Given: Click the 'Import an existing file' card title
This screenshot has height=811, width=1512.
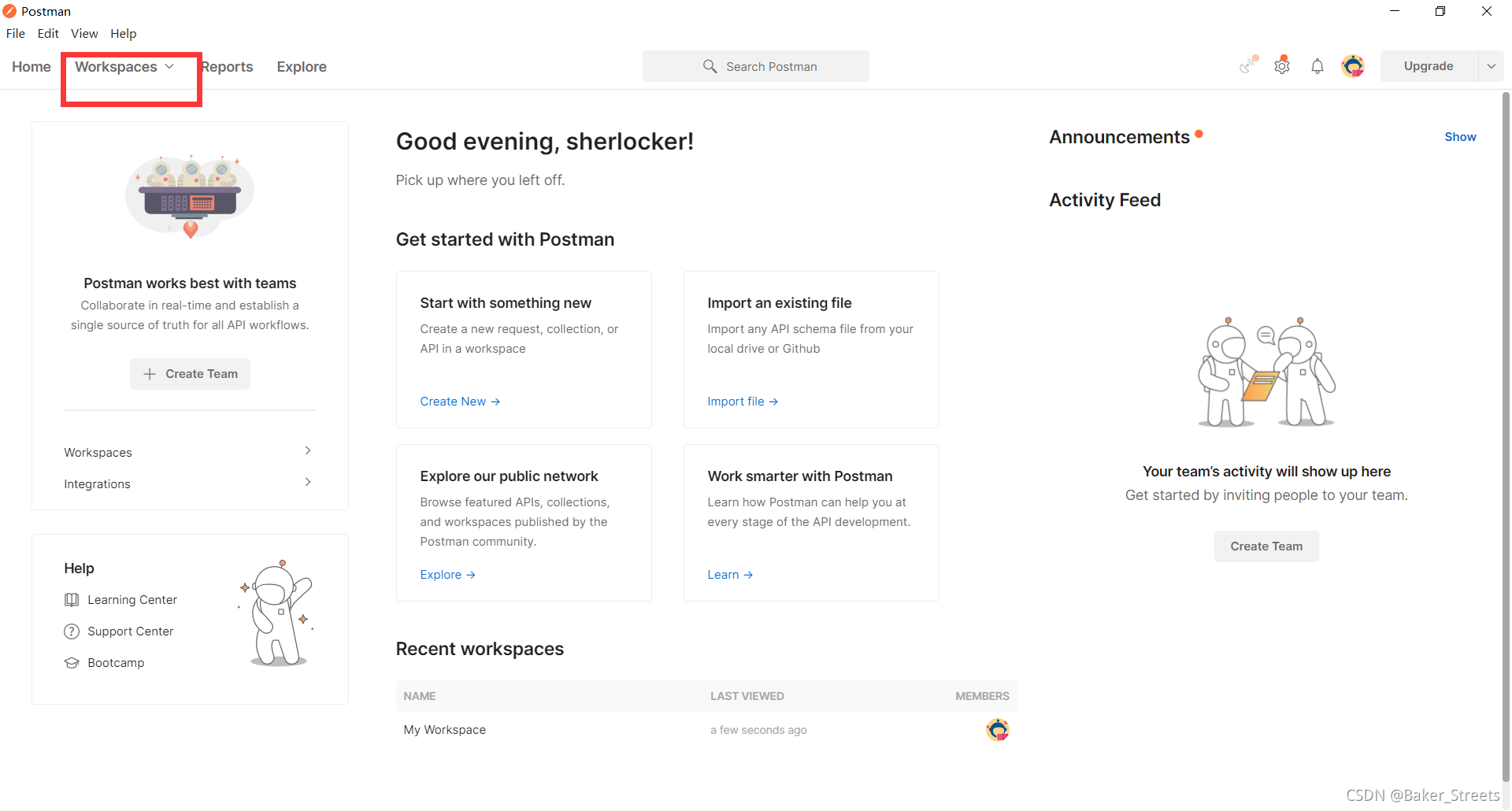Looking at the screenshot, I should pos(780,303).
